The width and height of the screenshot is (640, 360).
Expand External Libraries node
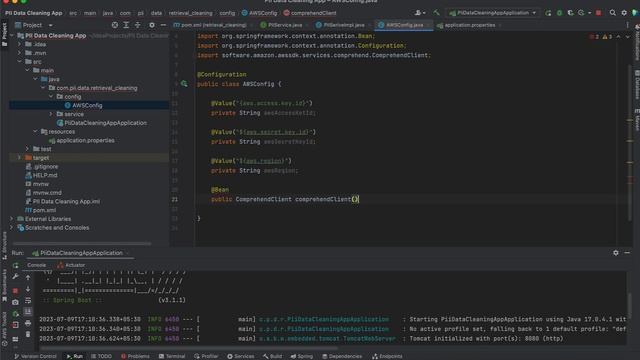click(x=11, y=219)
